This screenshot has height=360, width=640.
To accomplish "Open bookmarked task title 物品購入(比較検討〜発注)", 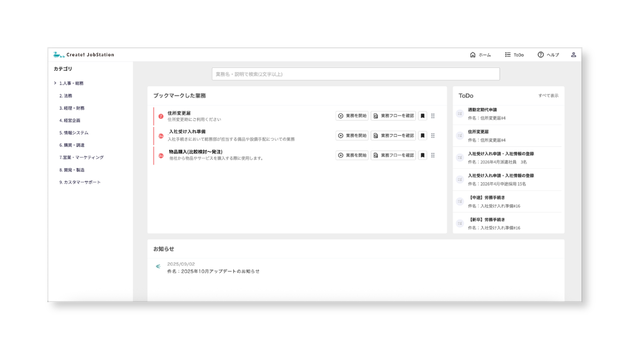I will tap(196, 151).
